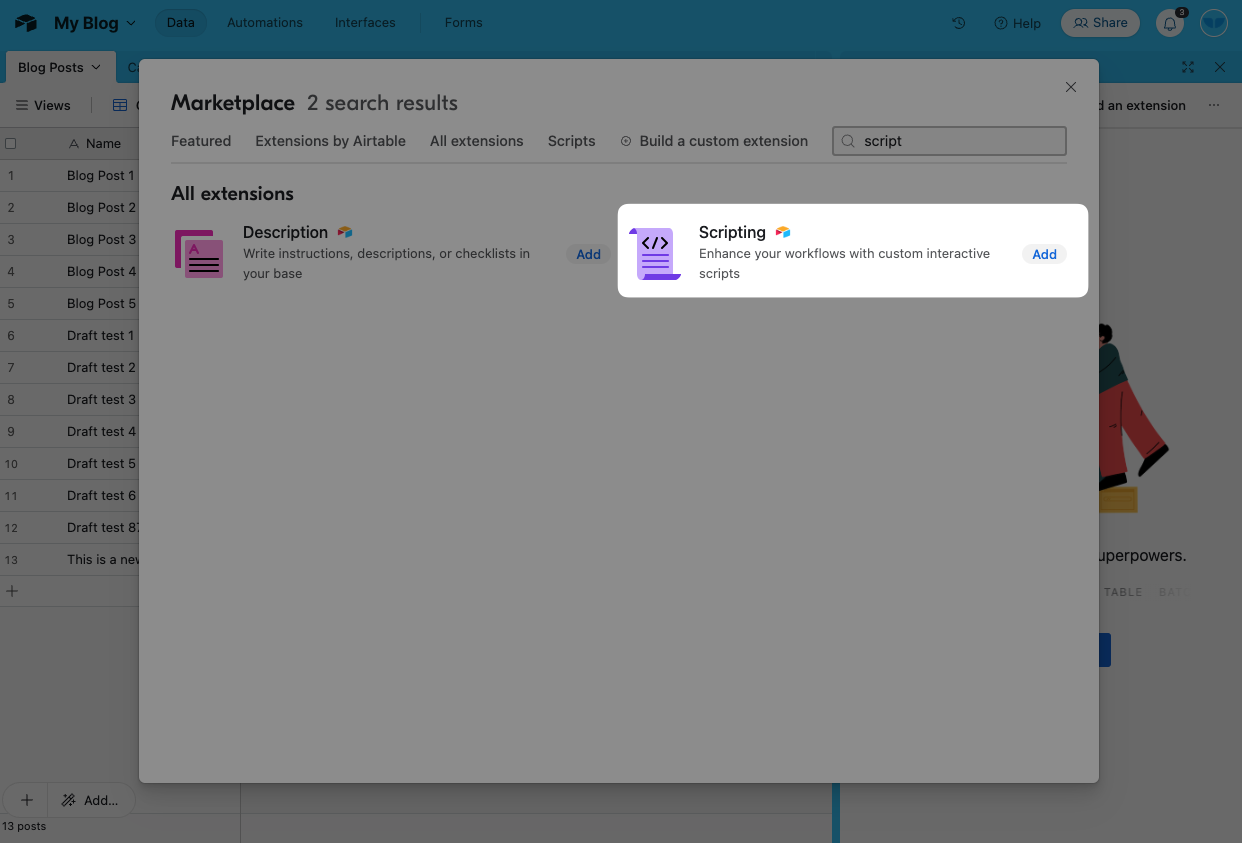1242x843 pixels.
Task: Click the Name column header
Action: [x=95, y=143]
